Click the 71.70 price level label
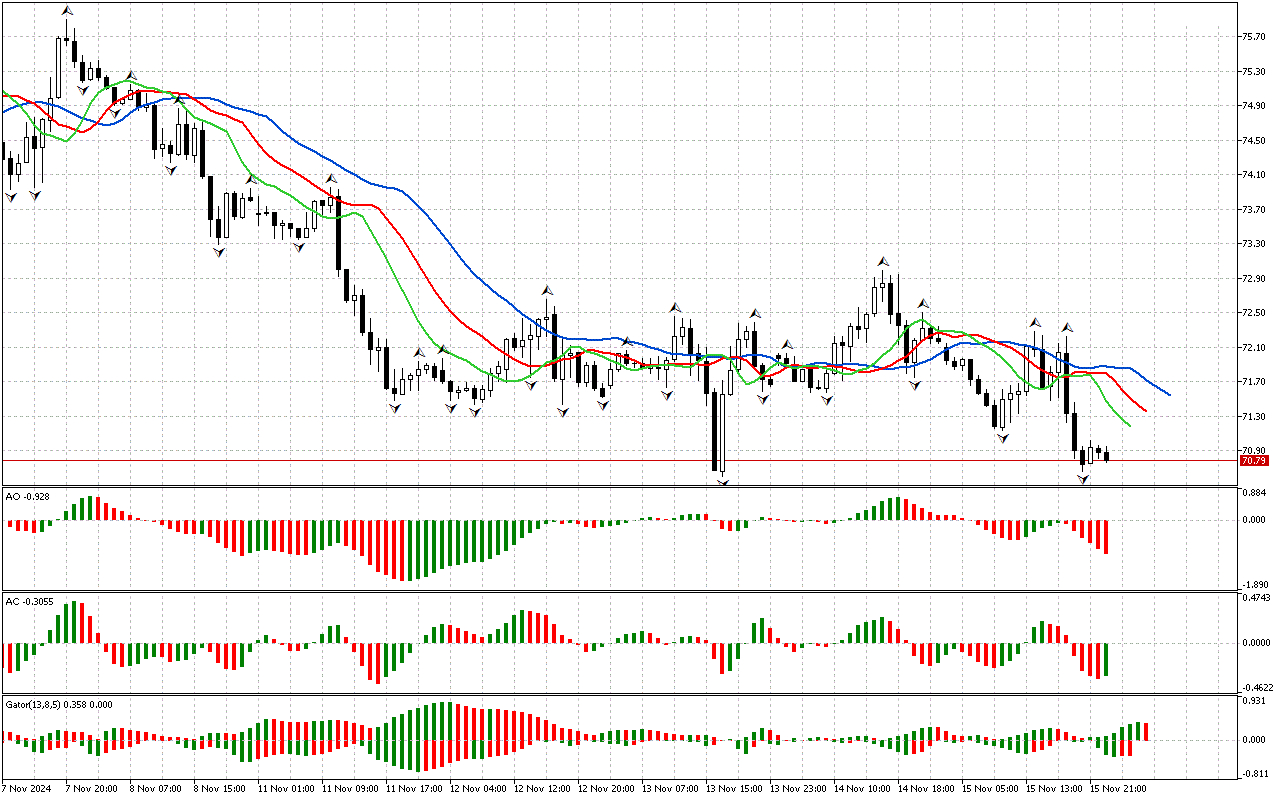The height and width of the screenshot is (800, 1280). [x=1252, y=382]
